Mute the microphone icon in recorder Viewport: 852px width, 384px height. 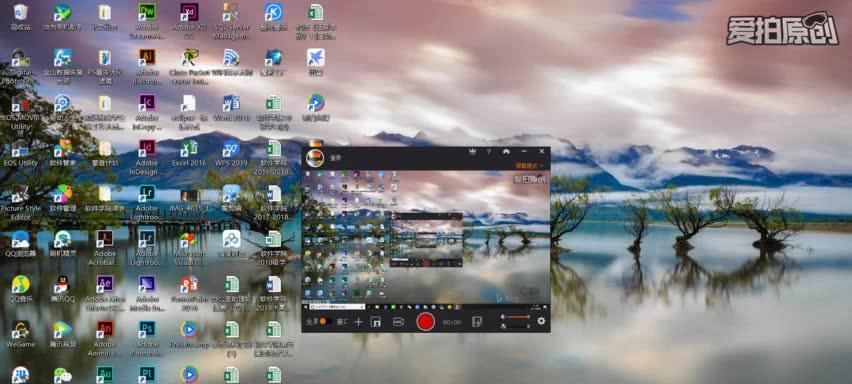(503, 326)
